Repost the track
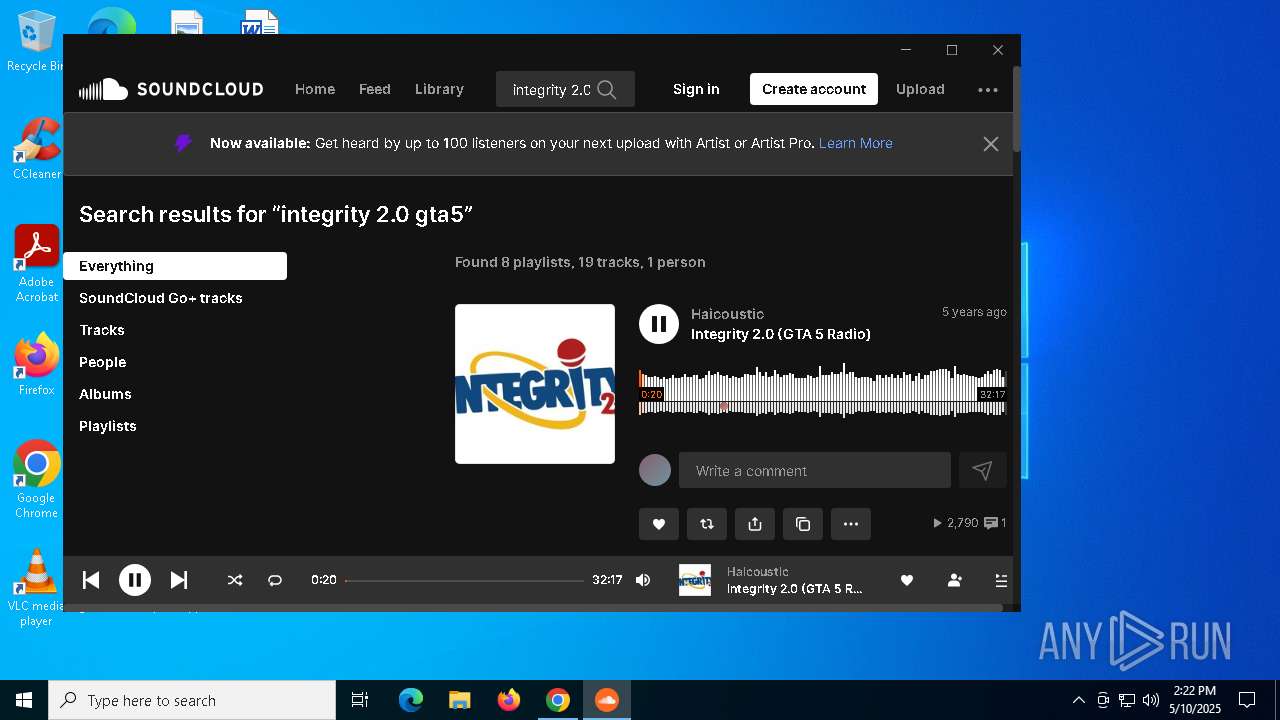 (707, 524)
